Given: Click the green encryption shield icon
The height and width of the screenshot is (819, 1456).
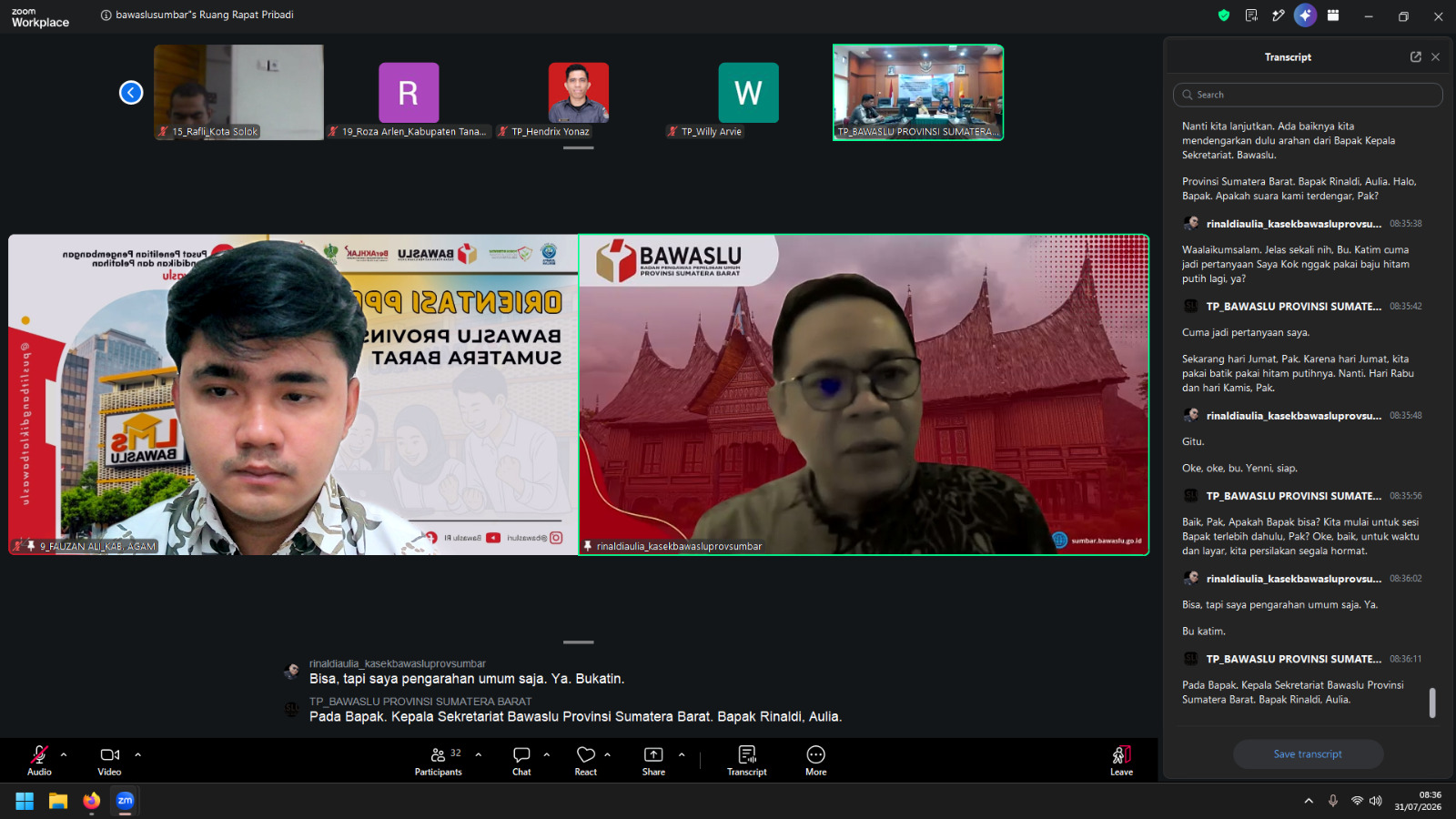Looking at the screenshot, I should point(1224,15).
